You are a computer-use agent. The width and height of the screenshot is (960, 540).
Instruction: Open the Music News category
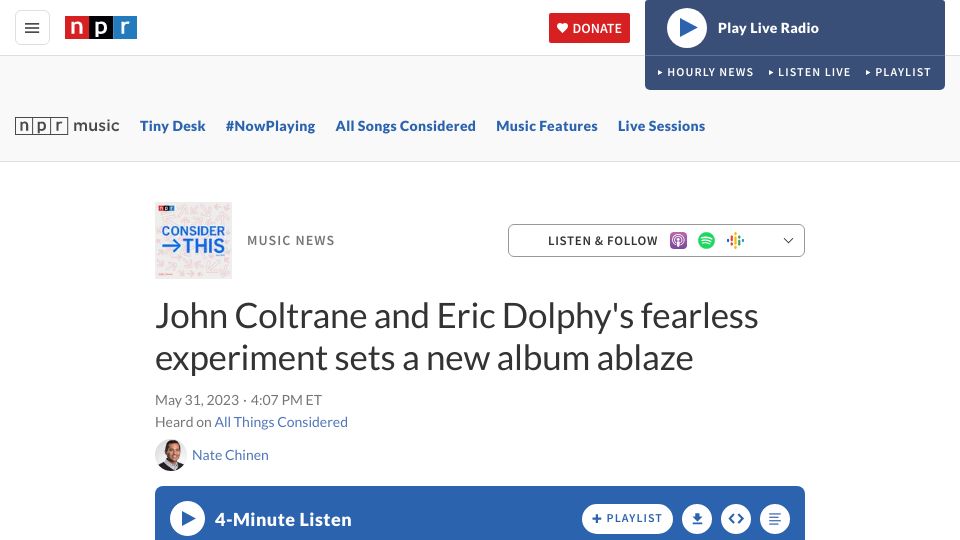(x=291, y=241)
